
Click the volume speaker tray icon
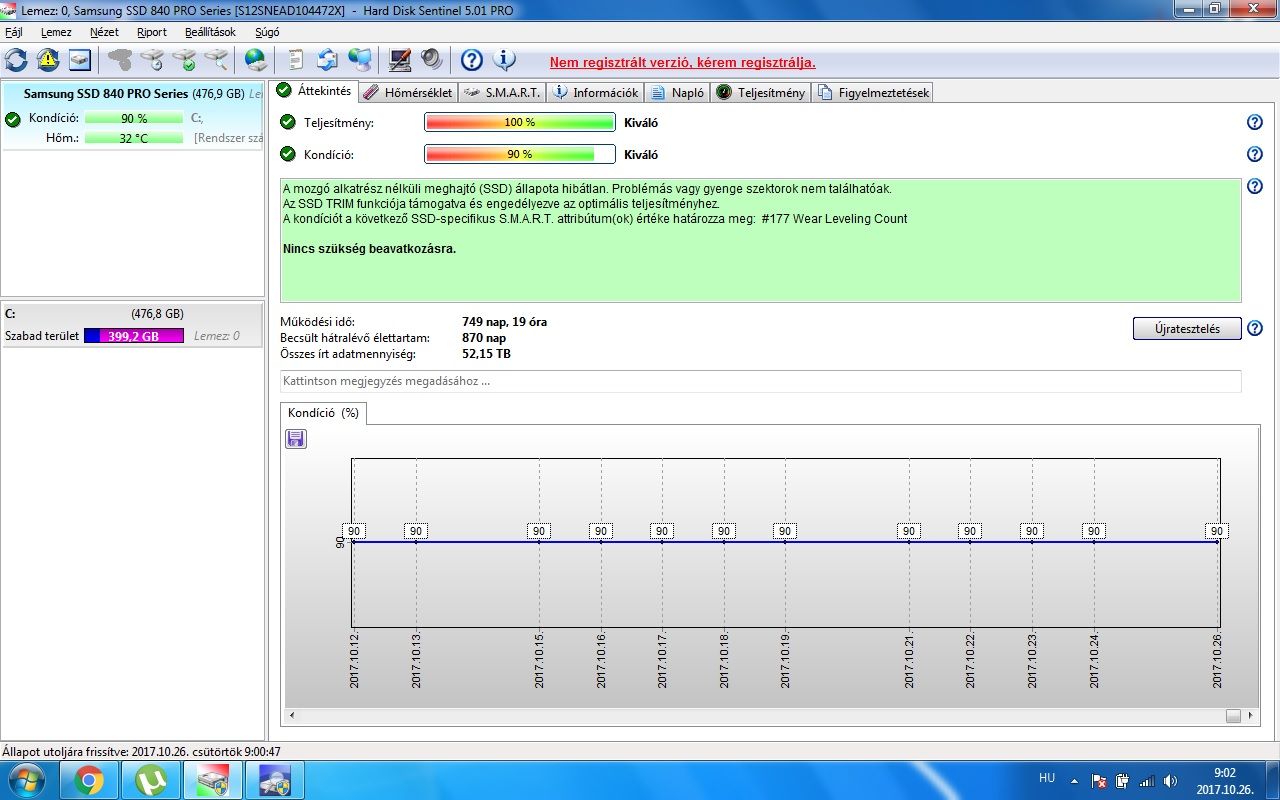[1171, 780]
